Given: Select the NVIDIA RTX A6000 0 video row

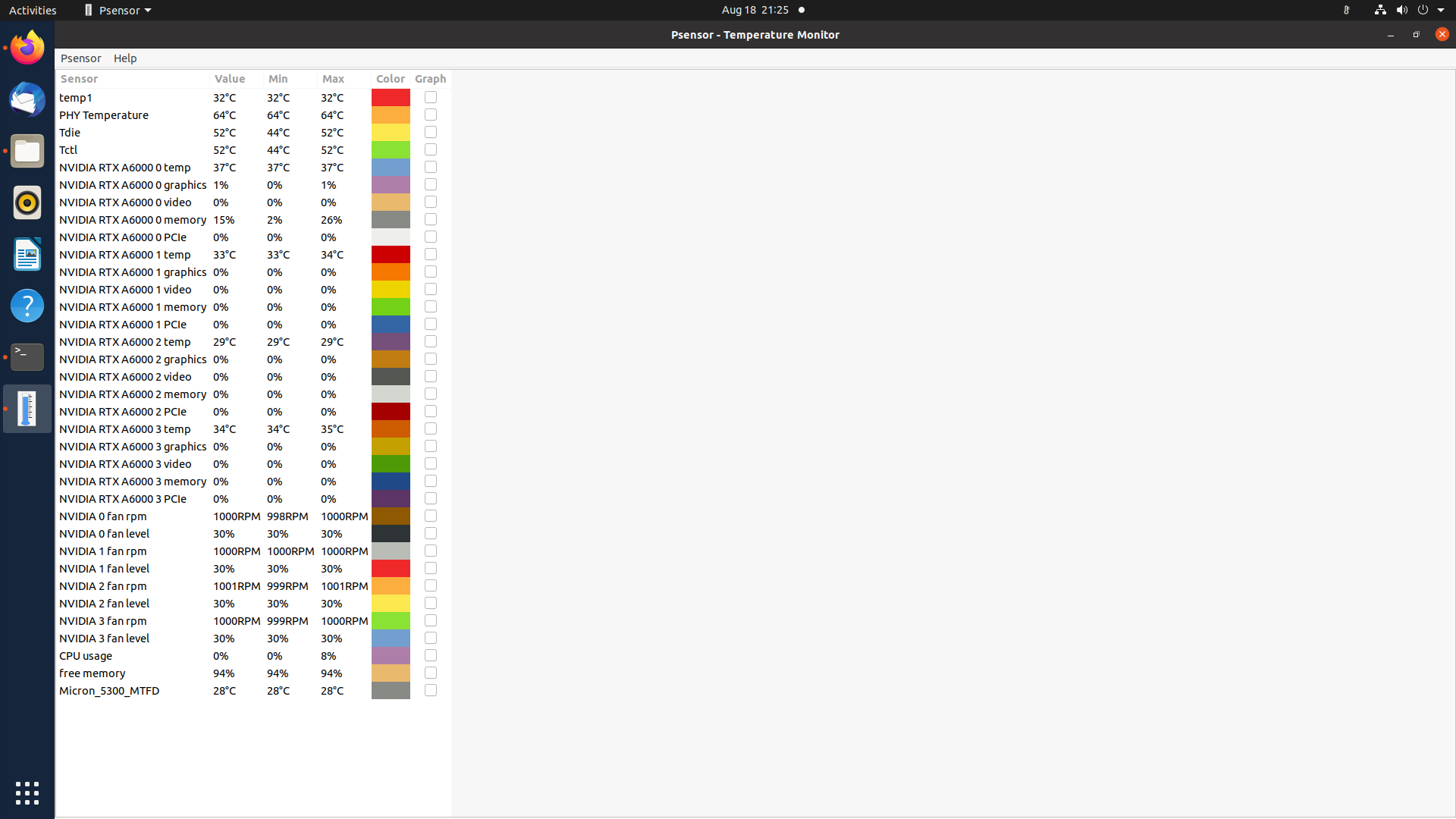Looking at the screenshot, I should tap(253, 202).
